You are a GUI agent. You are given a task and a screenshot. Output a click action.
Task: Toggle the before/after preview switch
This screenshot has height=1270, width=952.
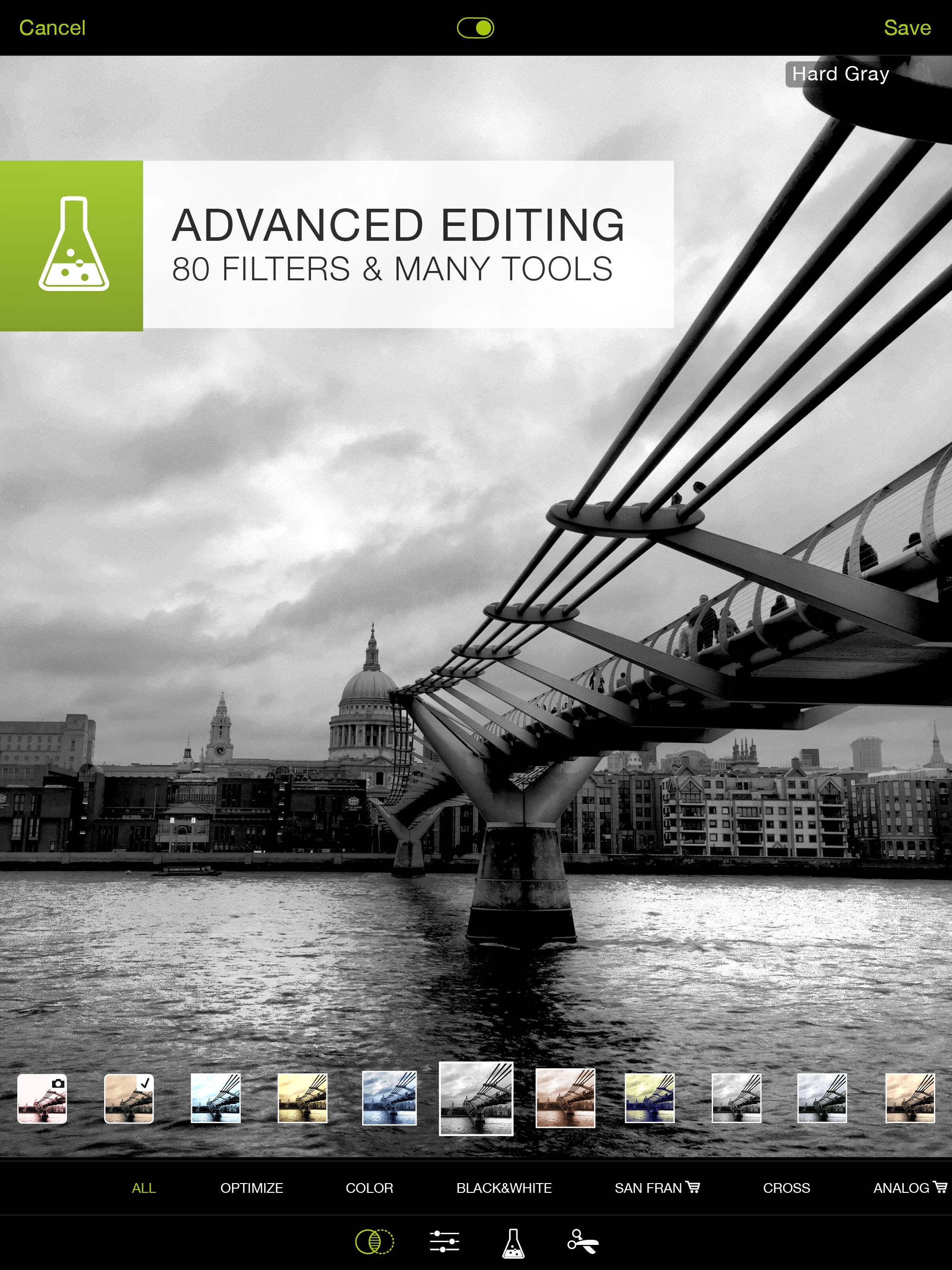[x=476, y=27]
